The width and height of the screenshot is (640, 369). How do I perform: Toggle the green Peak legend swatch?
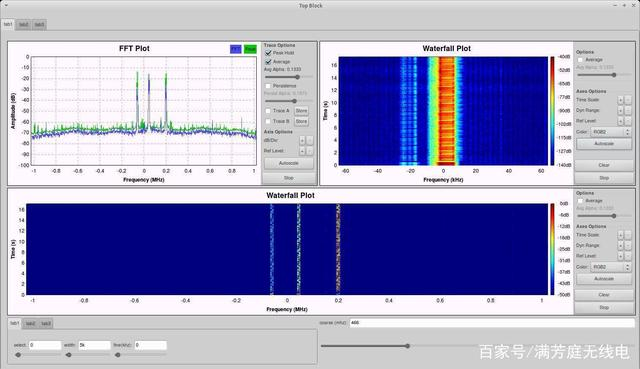pos(250,49)
